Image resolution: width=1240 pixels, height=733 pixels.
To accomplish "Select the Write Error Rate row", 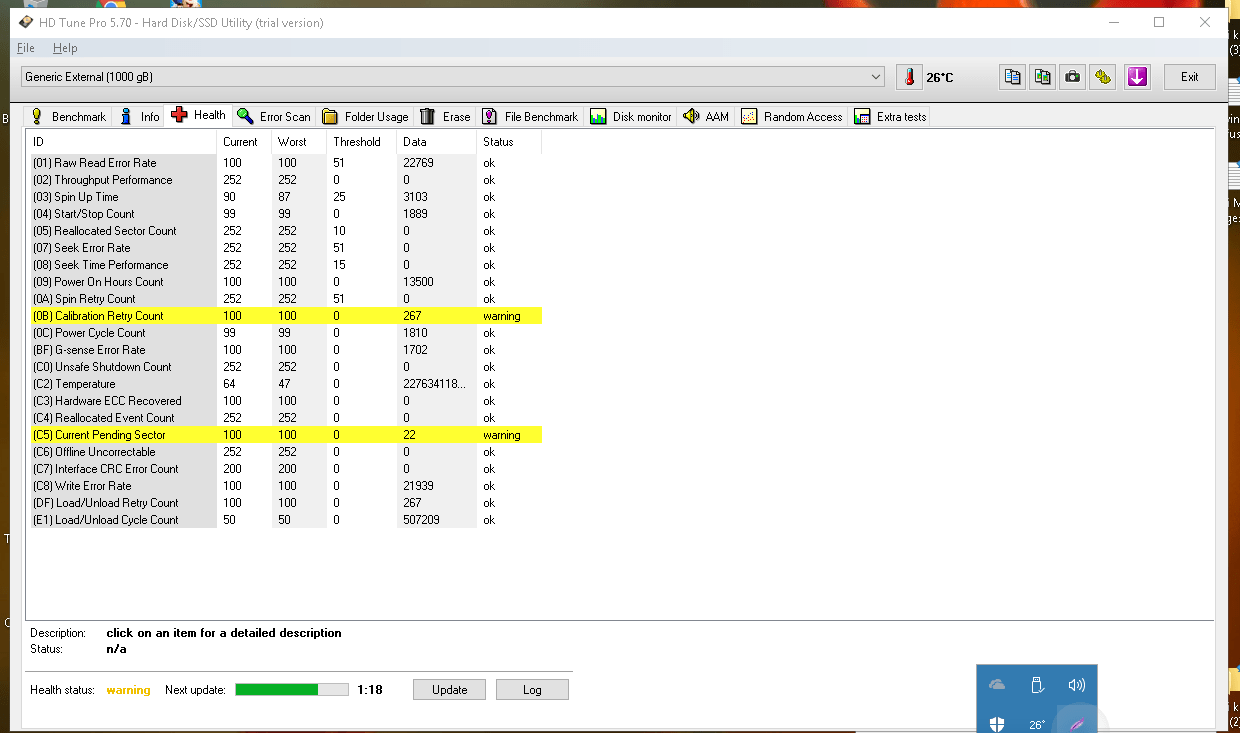I will [x=286, y=486].
